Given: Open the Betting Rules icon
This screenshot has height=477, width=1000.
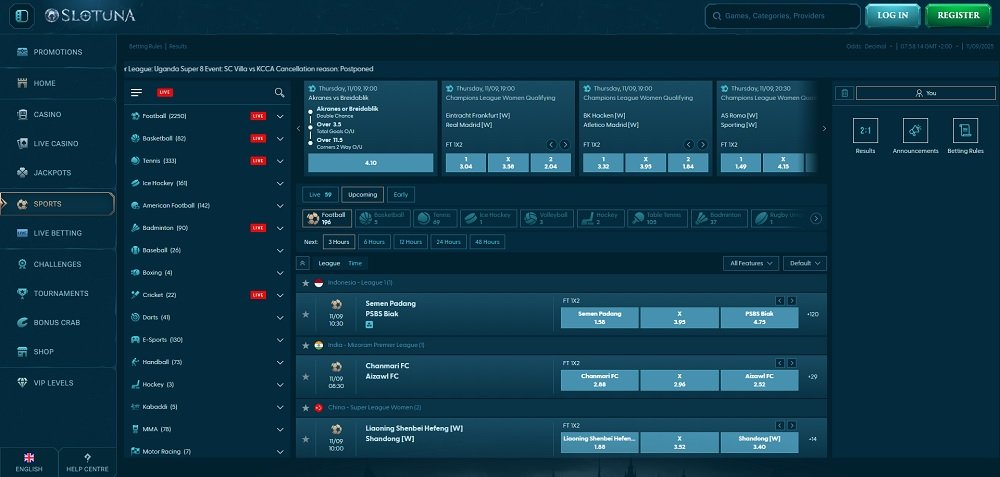Looking at the screenshot, I should tap(964, 131).
